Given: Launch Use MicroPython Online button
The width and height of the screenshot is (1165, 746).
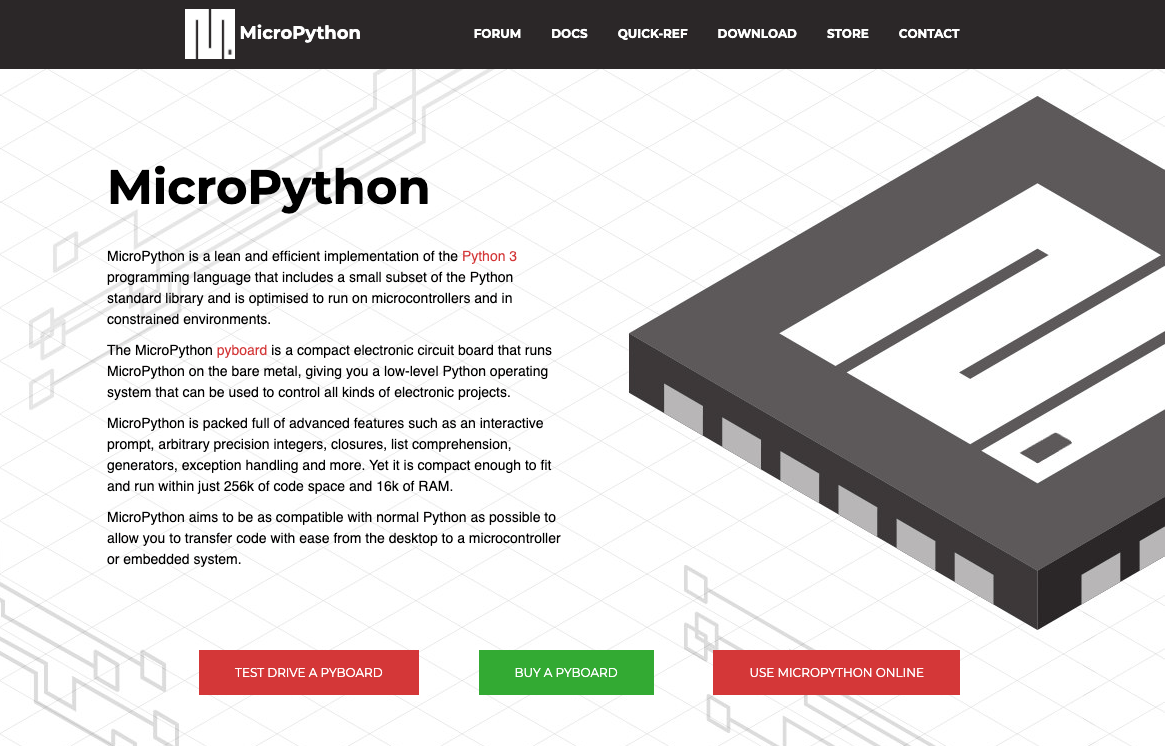Looking at the screenshot, I should [x=836, y=673].
